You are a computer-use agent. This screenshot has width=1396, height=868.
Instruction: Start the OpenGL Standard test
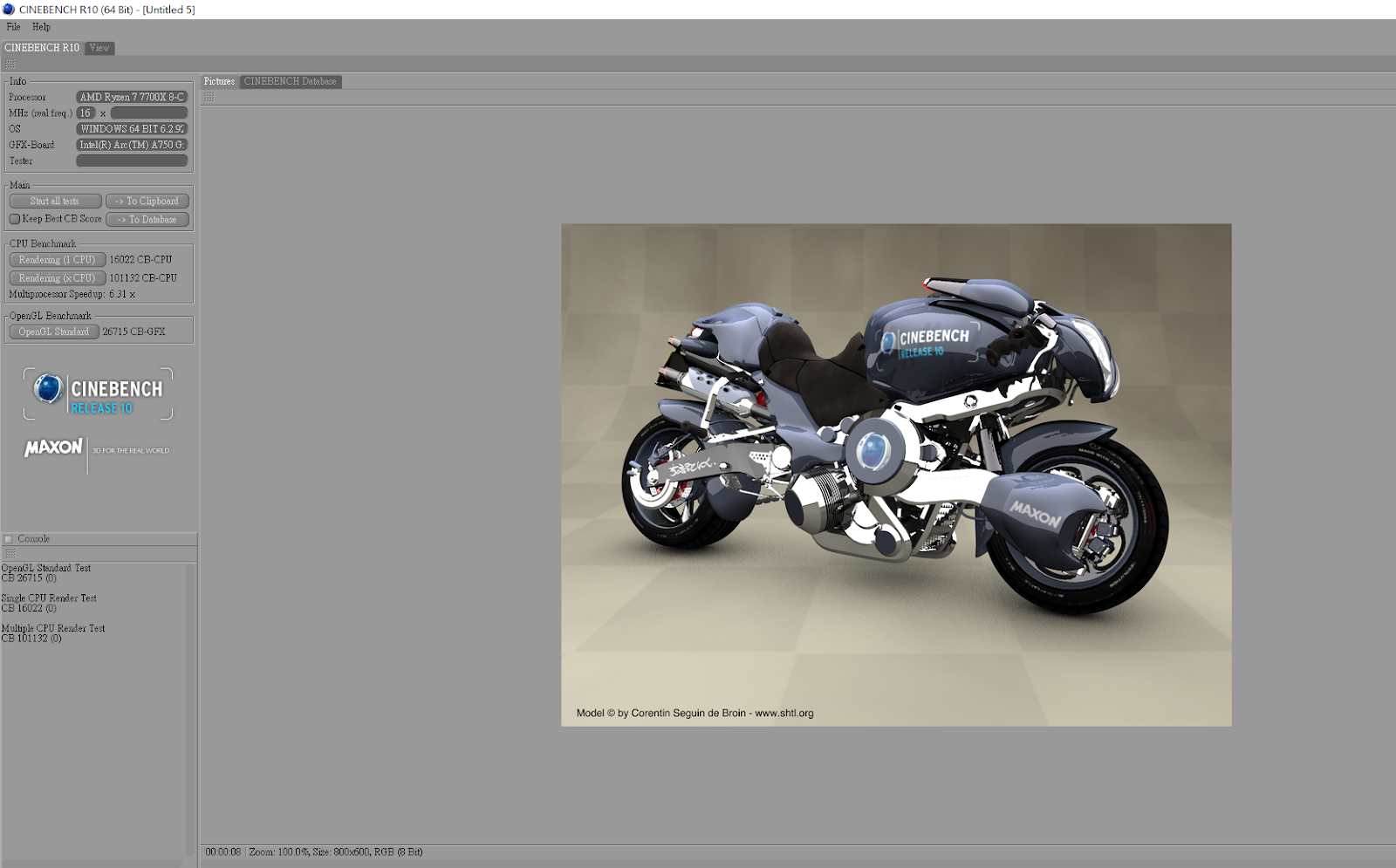tap(54, 331)
